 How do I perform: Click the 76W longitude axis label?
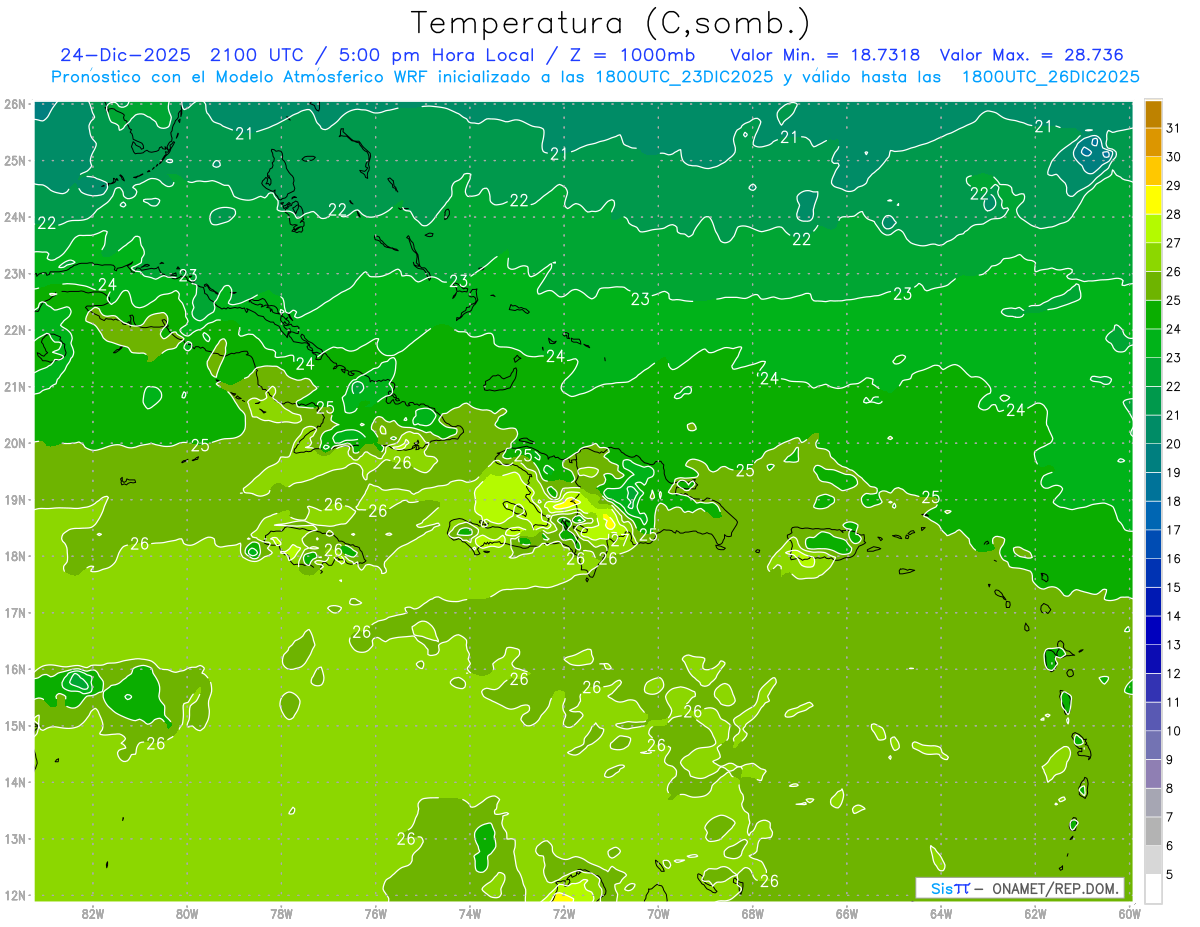pos(375,912)
